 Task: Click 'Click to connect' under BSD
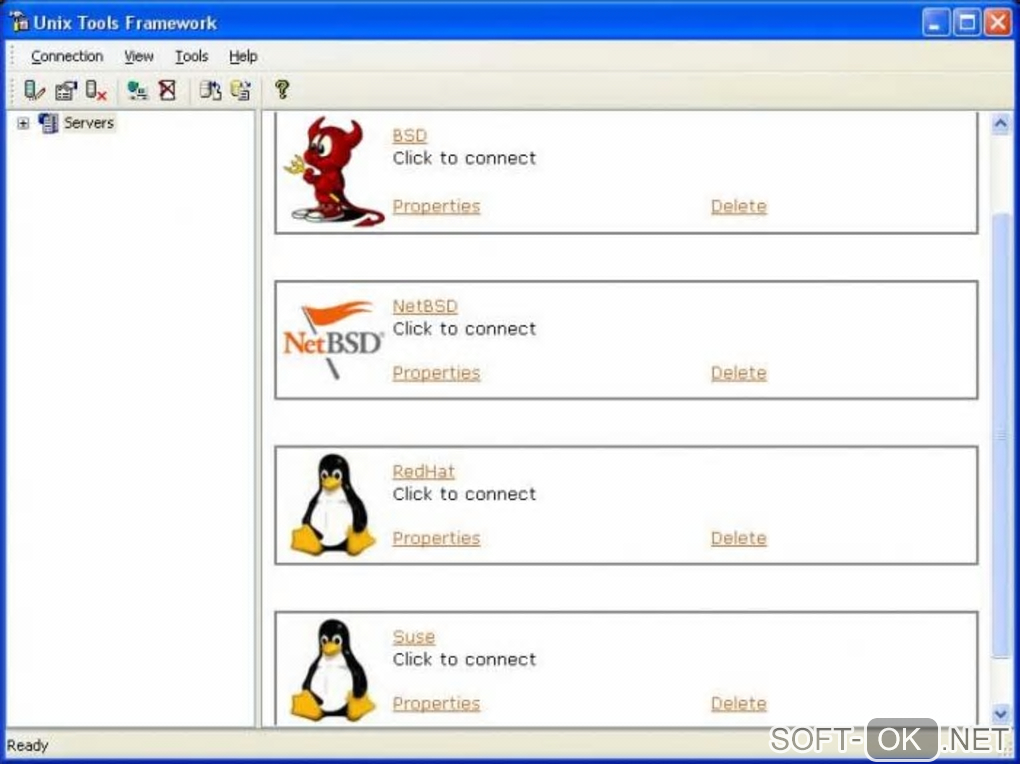[x=464, y=158]
